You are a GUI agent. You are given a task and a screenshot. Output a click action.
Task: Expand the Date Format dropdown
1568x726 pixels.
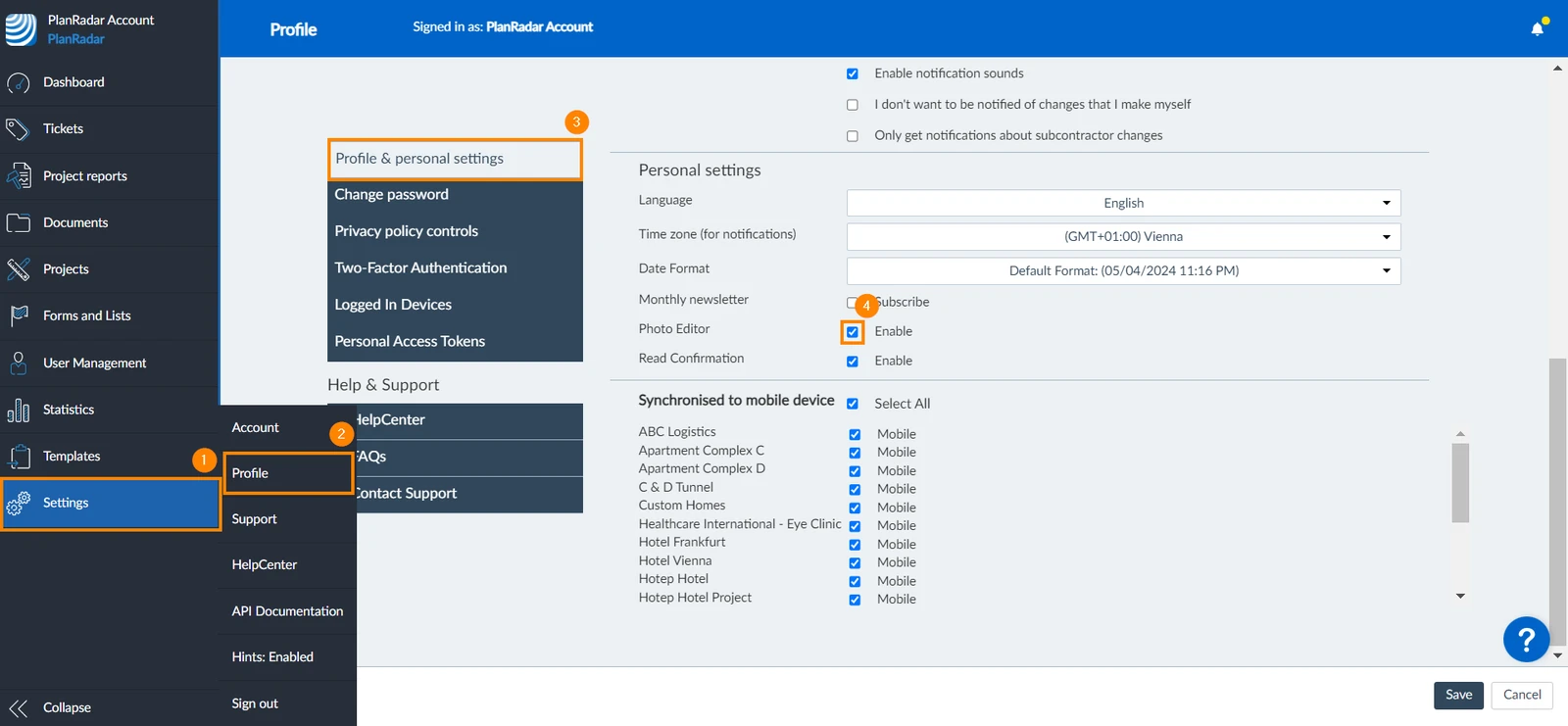(x=1123, y=271)
